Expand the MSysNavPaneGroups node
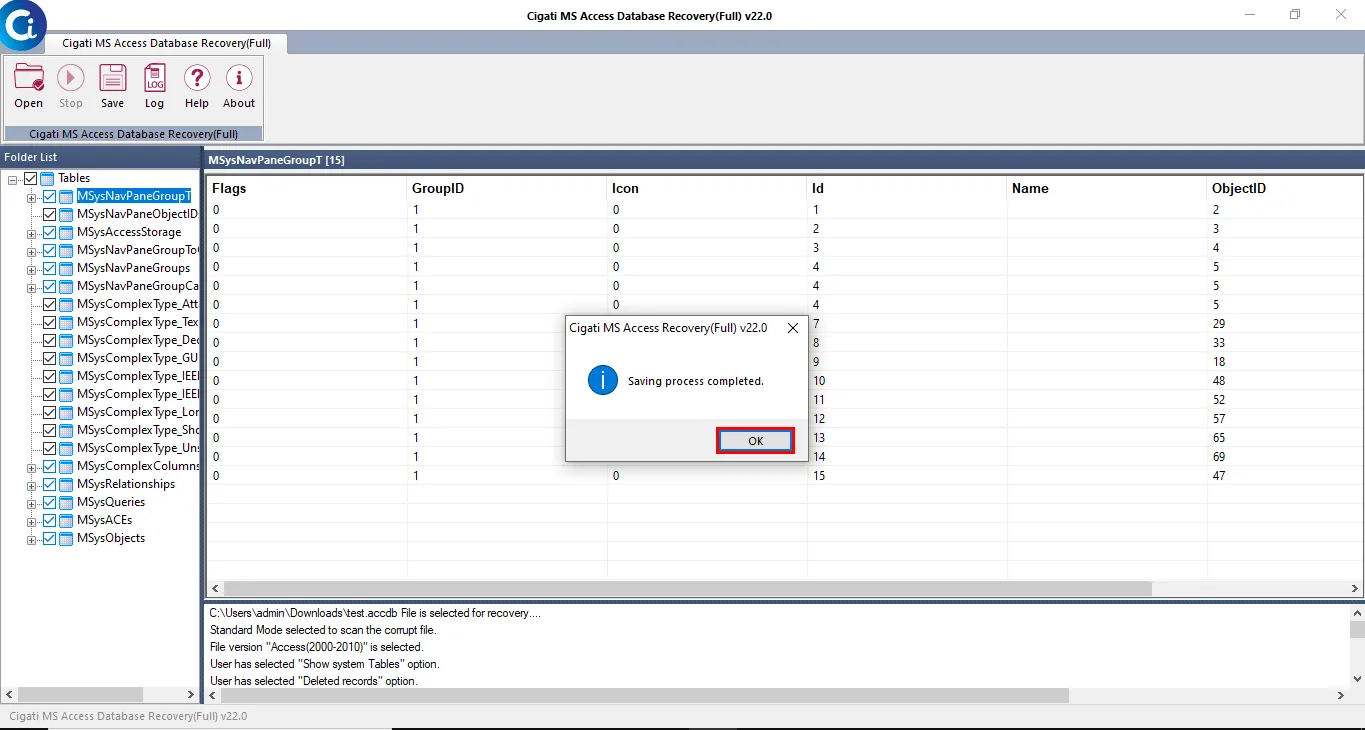The image size is (1365, 730). point(32,269)
